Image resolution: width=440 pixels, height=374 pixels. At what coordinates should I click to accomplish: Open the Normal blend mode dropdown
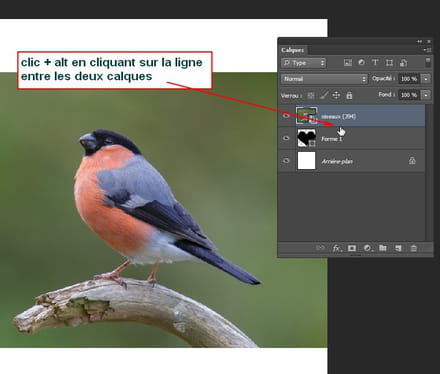click(x=324, y=79)
